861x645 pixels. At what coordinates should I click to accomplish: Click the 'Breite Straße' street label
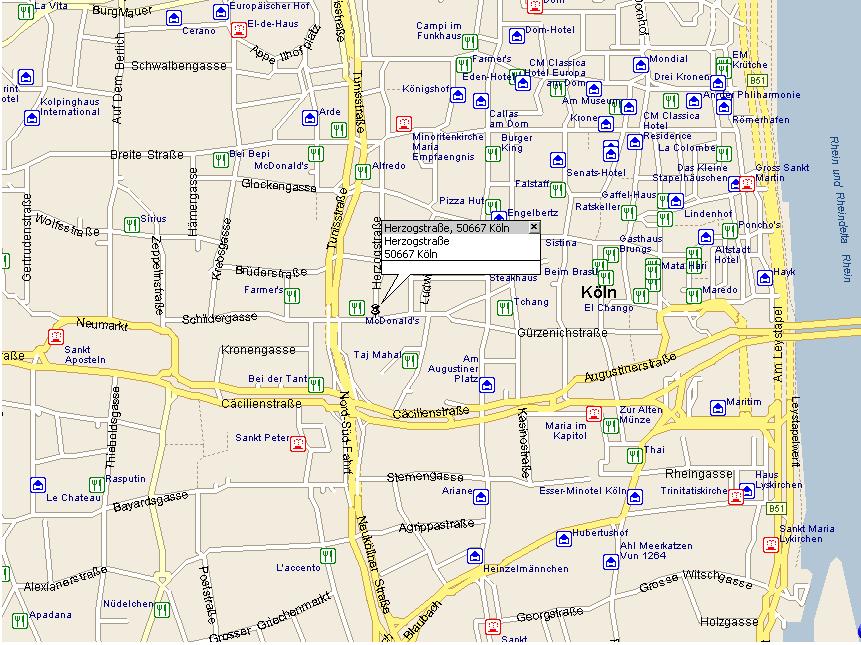click(147, 155)
